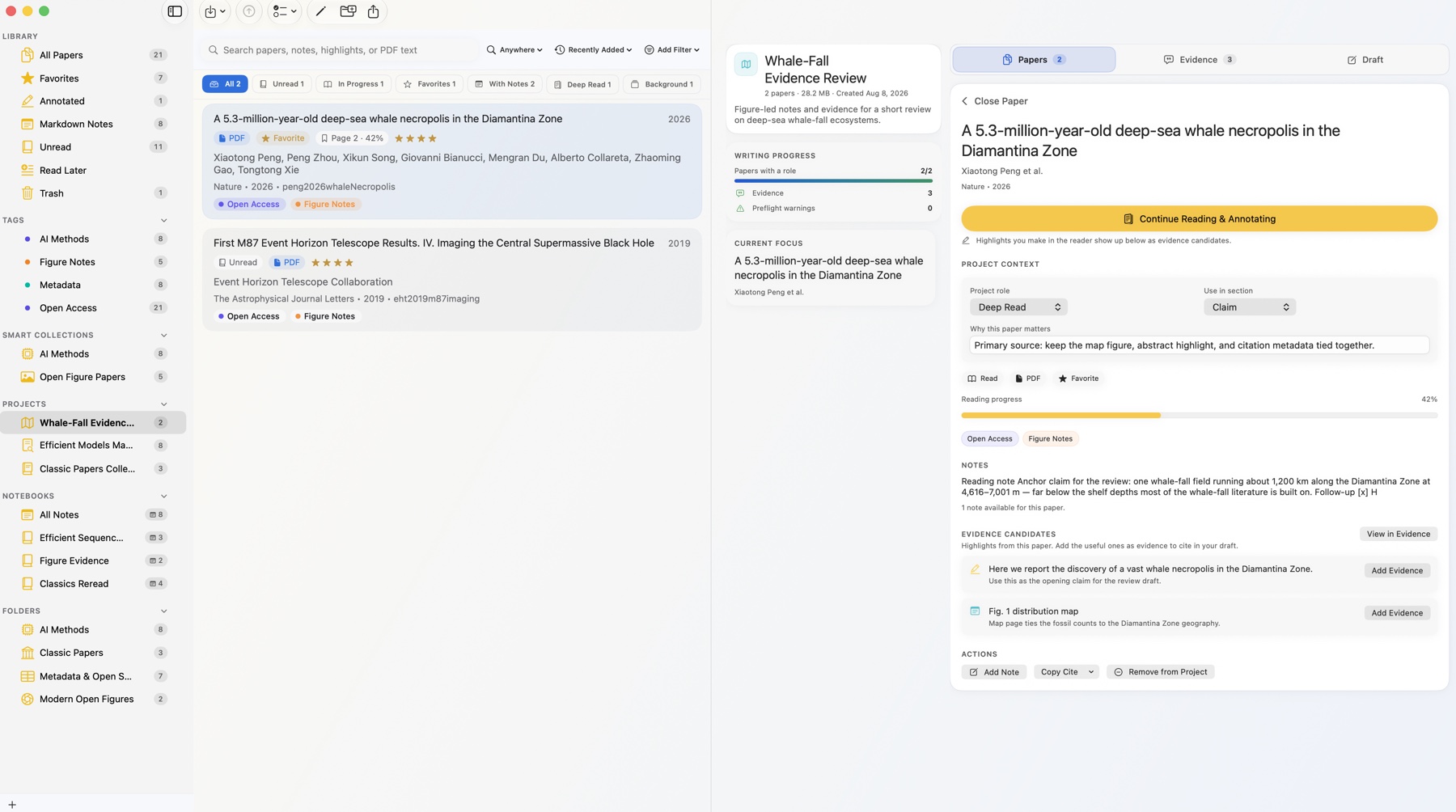Click the highlight pencil icon on the necropolis candidate
This screenshot has height=812, width=1456.
click(975, 569)
